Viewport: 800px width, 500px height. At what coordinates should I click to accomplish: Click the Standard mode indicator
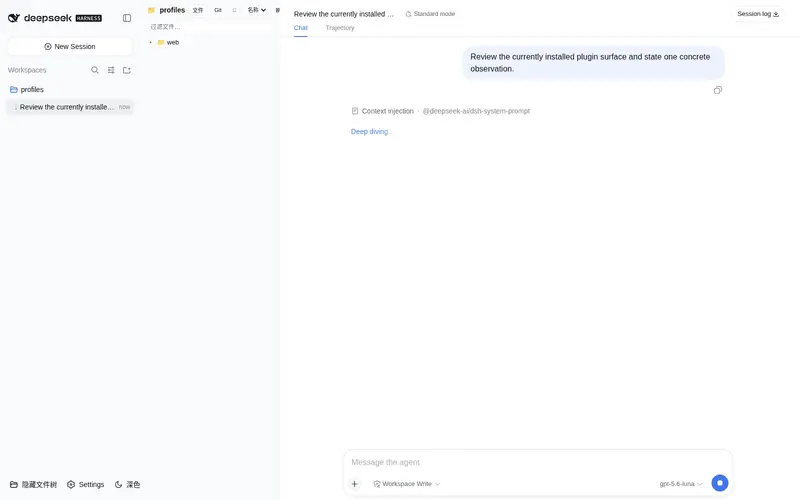click(430, 14)
